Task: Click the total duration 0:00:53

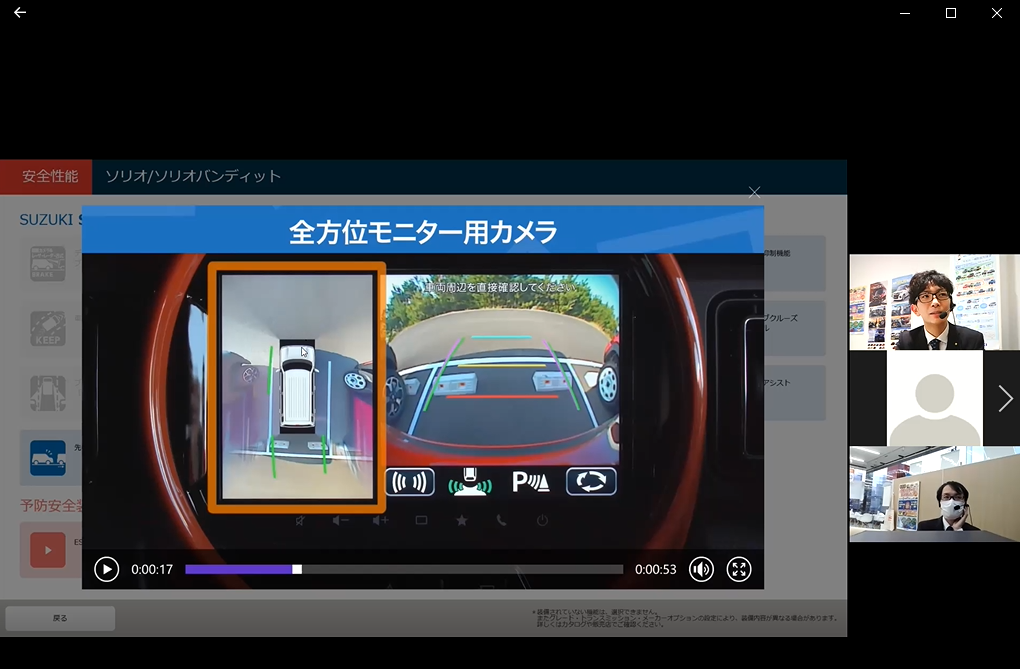Action: [x=656, y=569]
